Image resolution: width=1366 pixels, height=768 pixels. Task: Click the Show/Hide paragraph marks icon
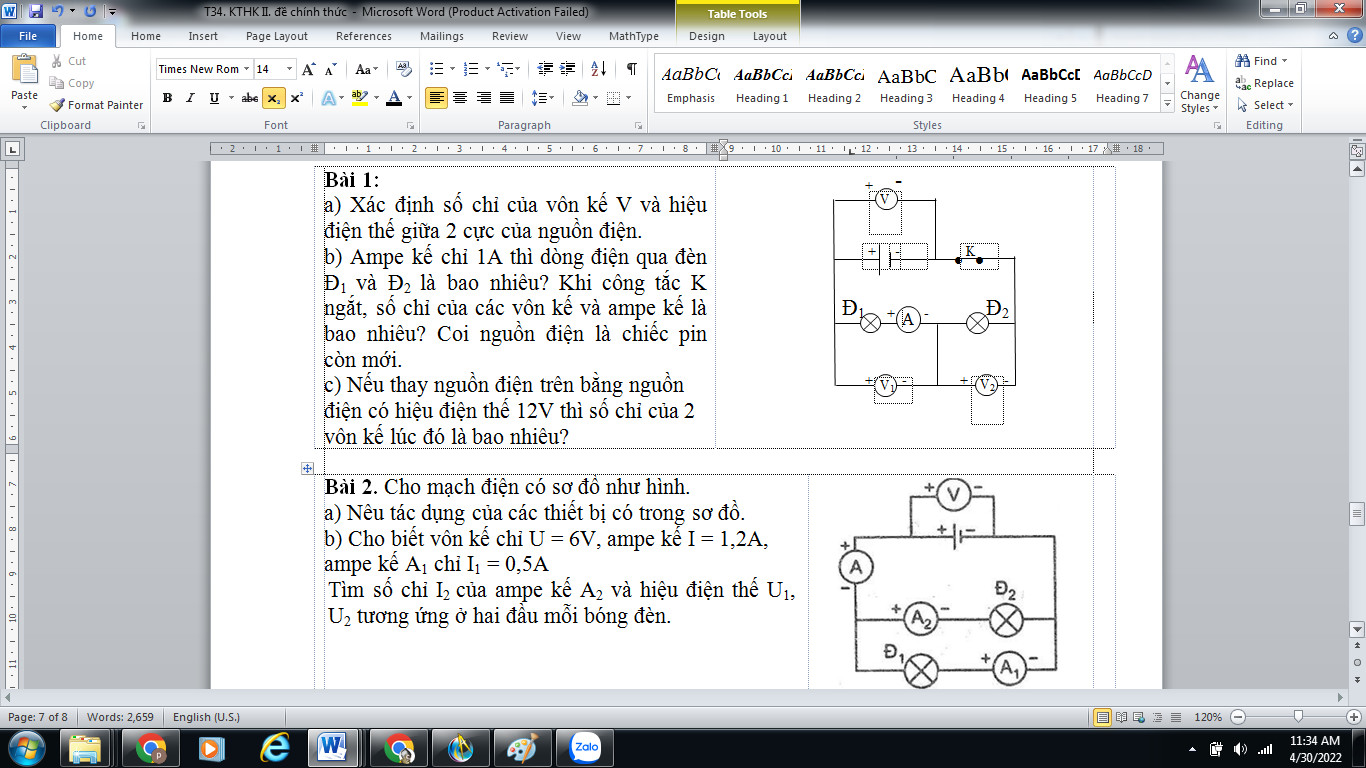click(631, 69)
